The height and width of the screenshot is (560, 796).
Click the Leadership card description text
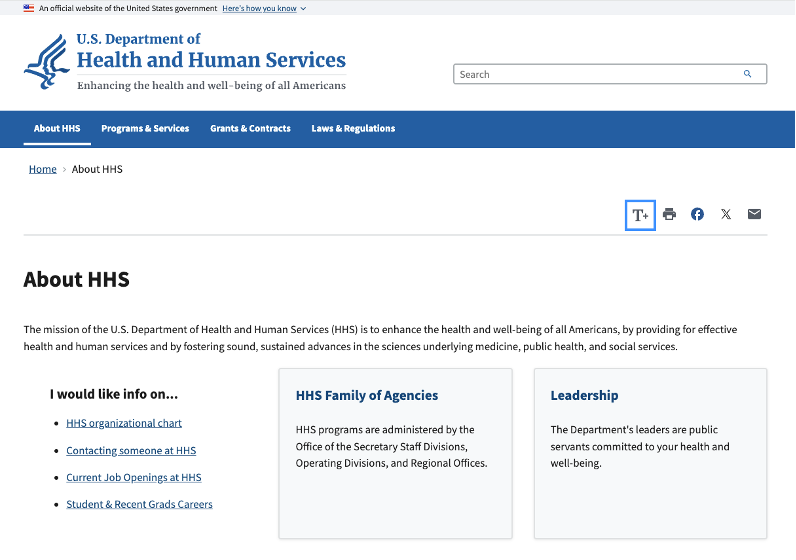tap(640, 446)
